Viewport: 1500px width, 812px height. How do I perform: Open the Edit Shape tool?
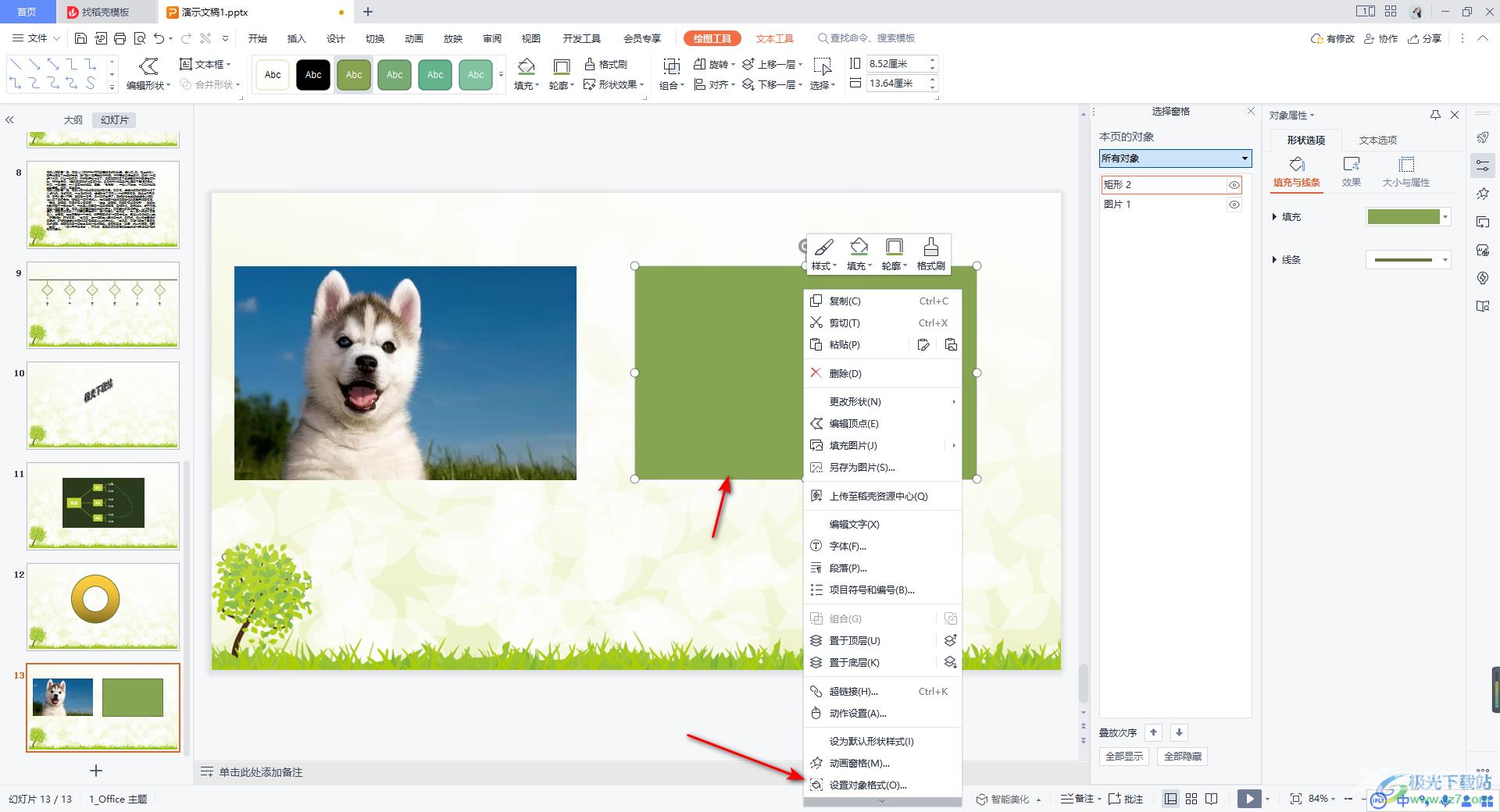148,74
